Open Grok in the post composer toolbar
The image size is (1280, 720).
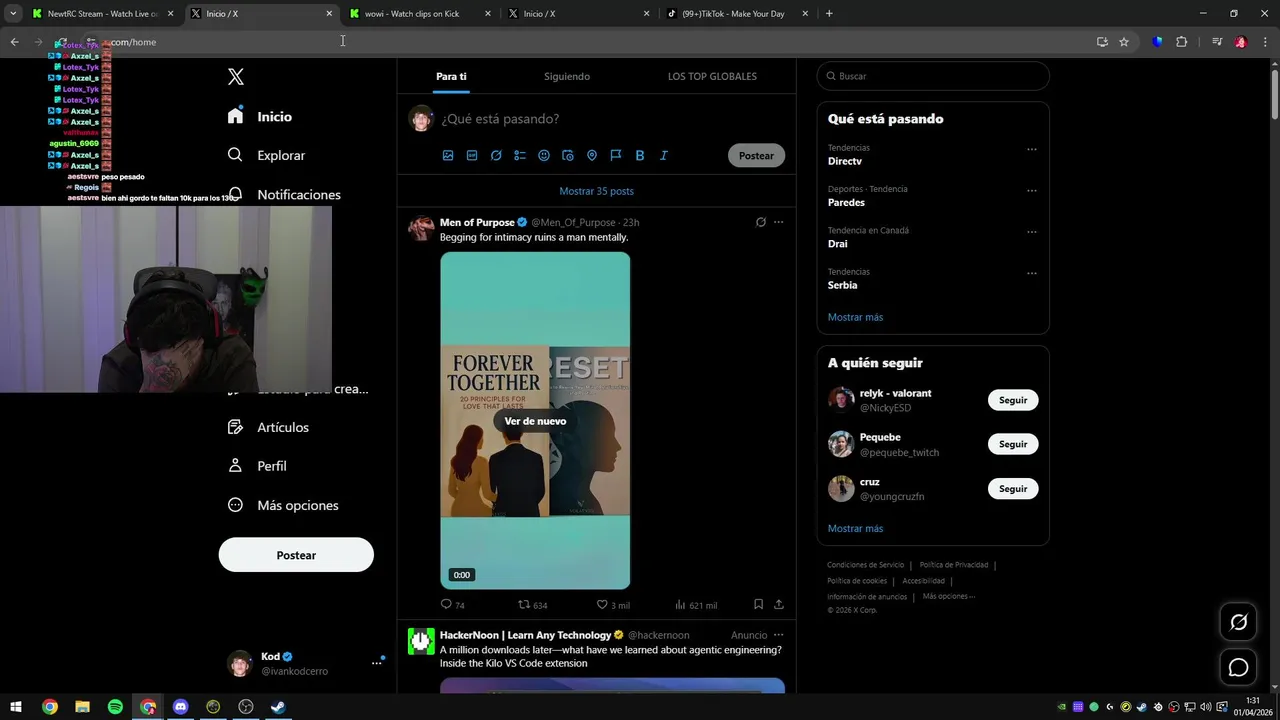496,155
